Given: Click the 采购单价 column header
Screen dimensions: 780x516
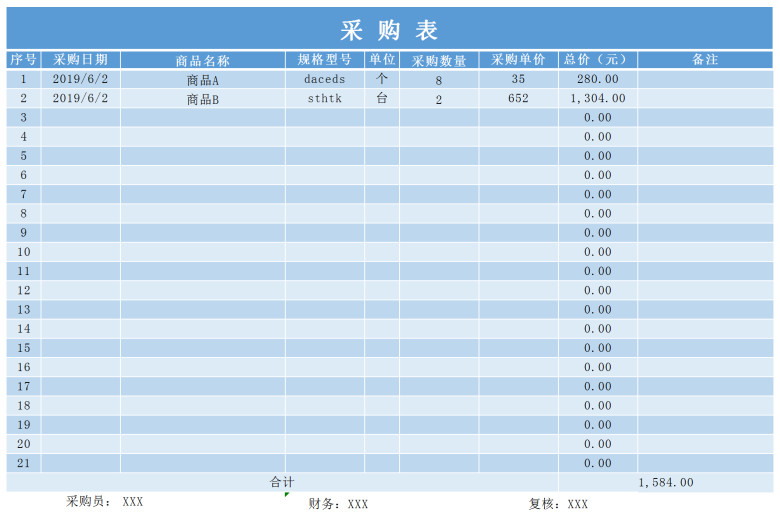Looking at the screenshot, I should click(518, 60).
